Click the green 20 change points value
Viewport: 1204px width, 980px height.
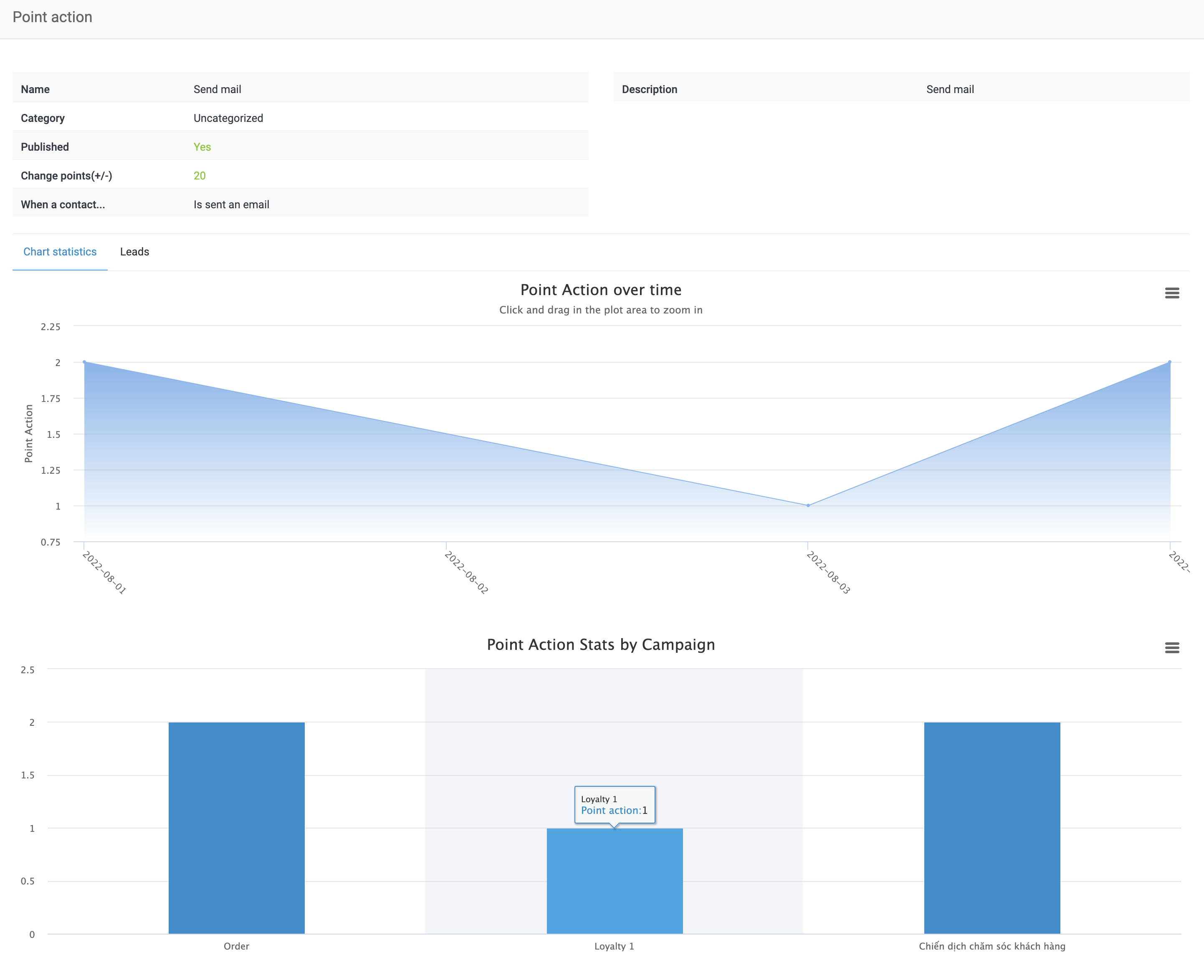[200, 176]
